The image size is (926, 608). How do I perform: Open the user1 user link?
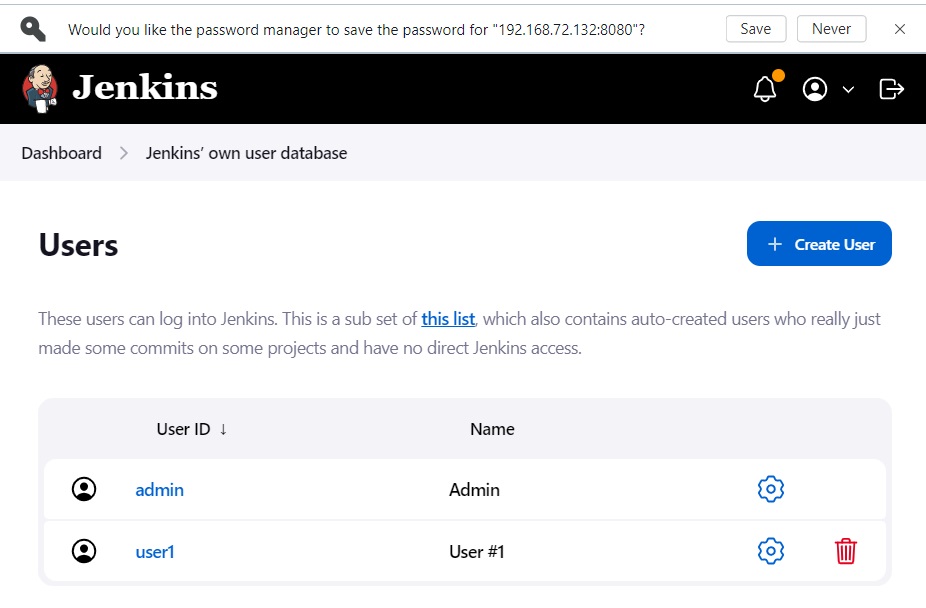155,552
